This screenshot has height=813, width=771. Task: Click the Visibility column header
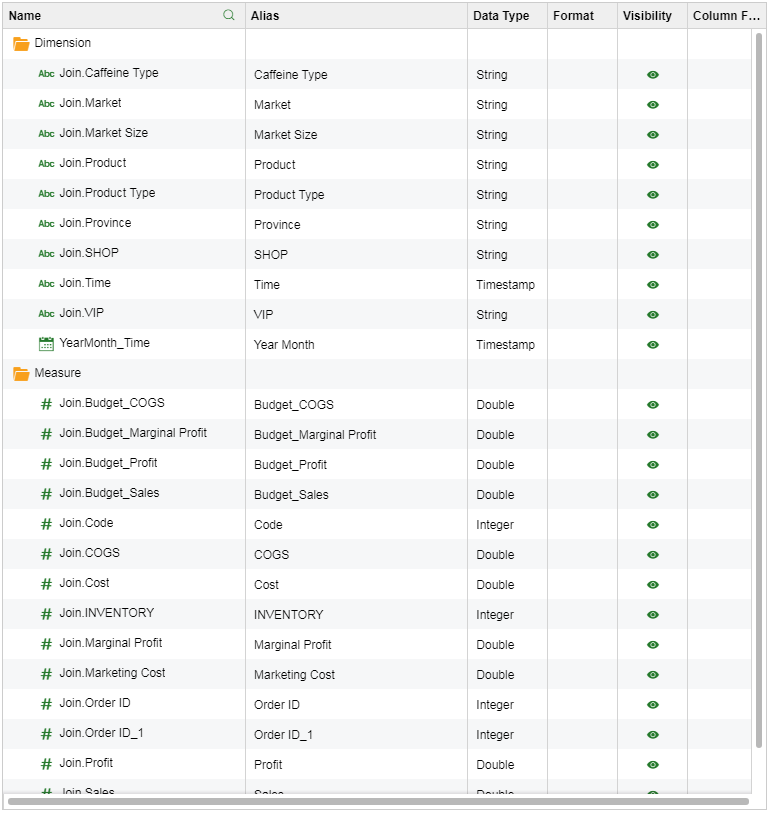(x=647, y=16)
